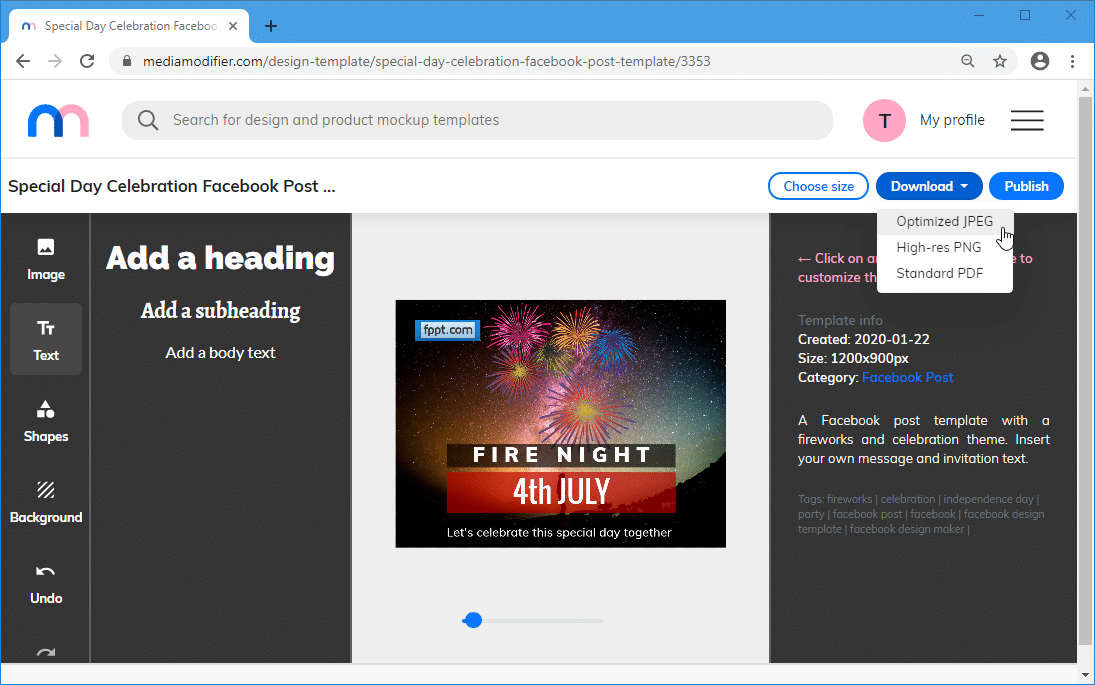Viewport: 1095px width, 685px height.
Task: Open the Facebook Post category link
Action: (x=907, y=377)
